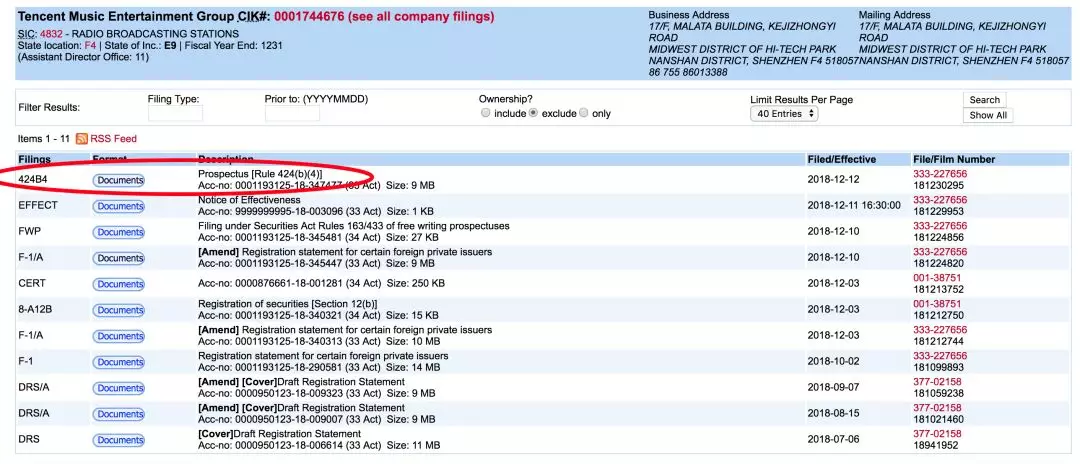Select the phone number 86 755 86013388
The width and height of the screenshot is (1080, 464).
(688, 72)
